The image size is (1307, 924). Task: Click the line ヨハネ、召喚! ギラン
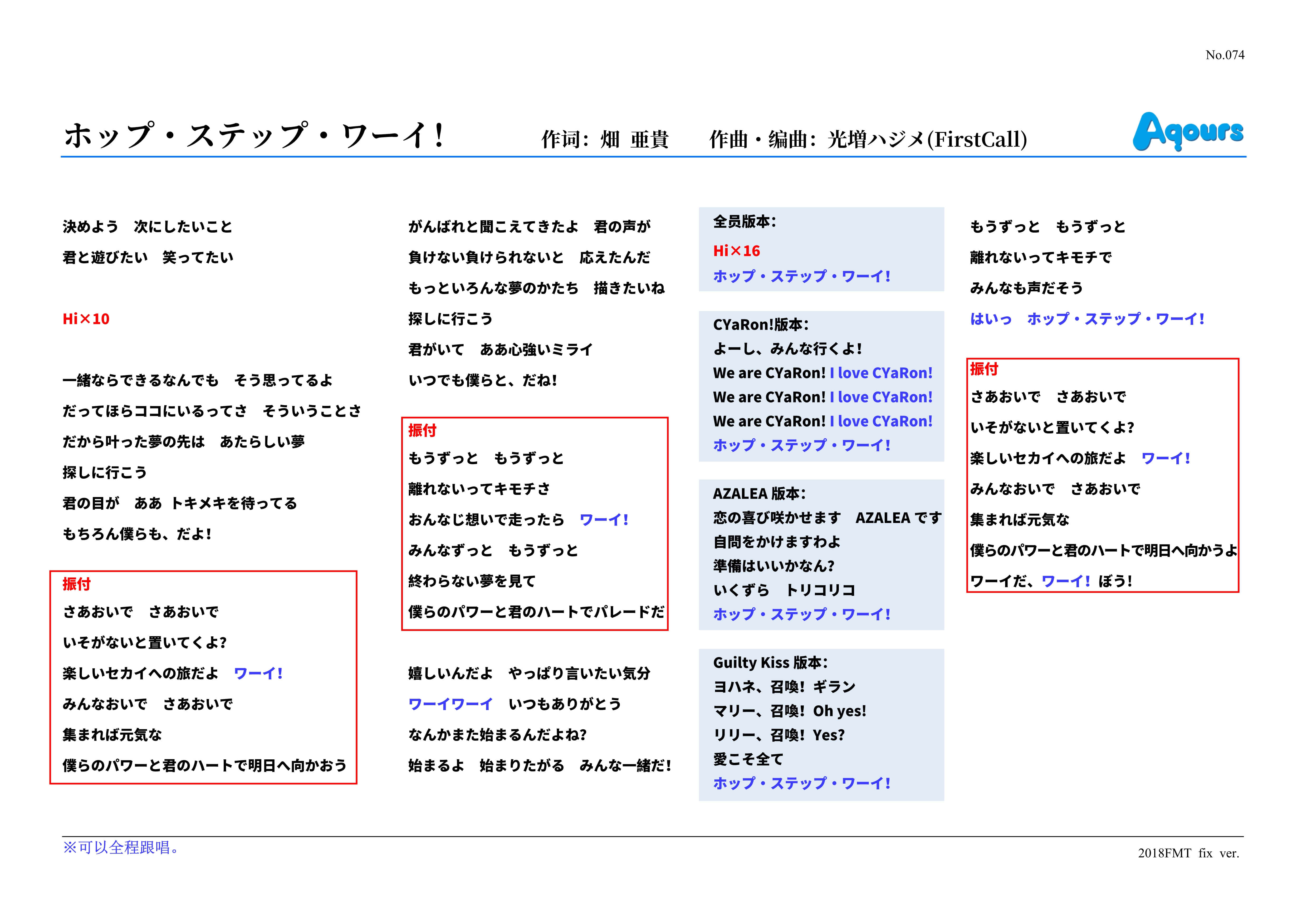tap(784, 687)
